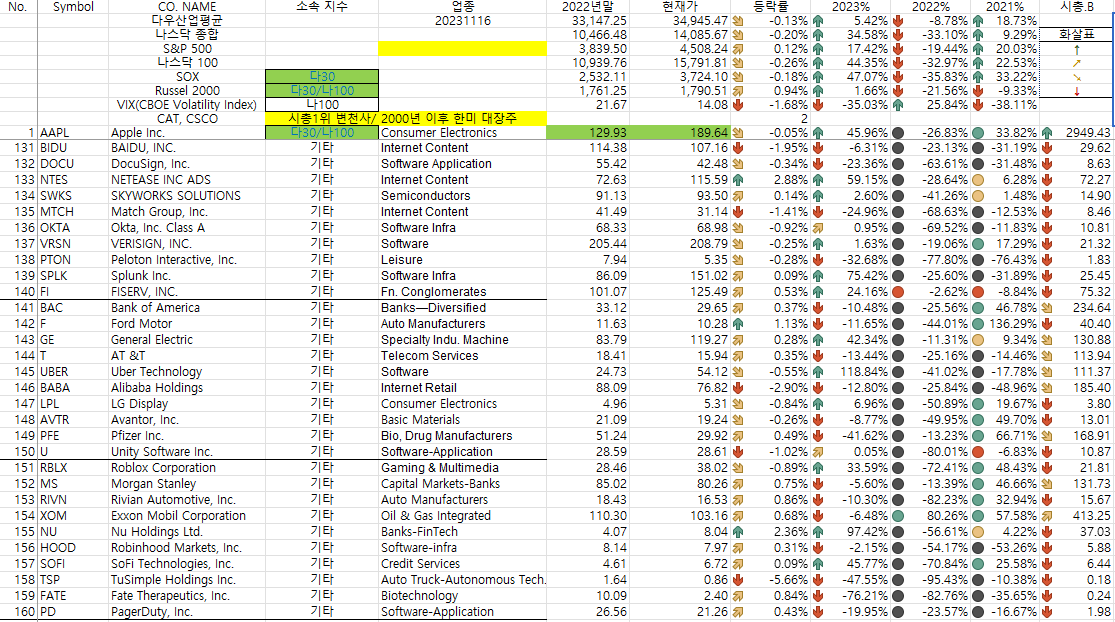1115x622 pixels.
Task: Click the orange down-right arrow under 화살표
Action: [1077, 77]
